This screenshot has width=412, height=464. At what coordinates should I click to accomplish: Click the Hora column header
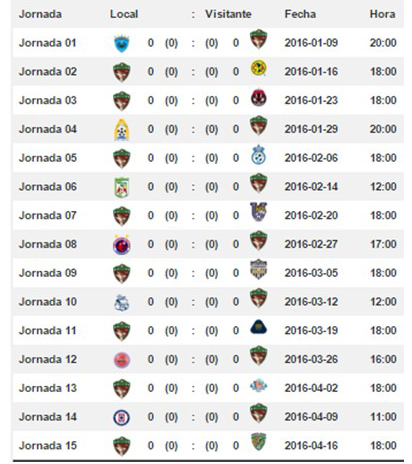(382, 14)
